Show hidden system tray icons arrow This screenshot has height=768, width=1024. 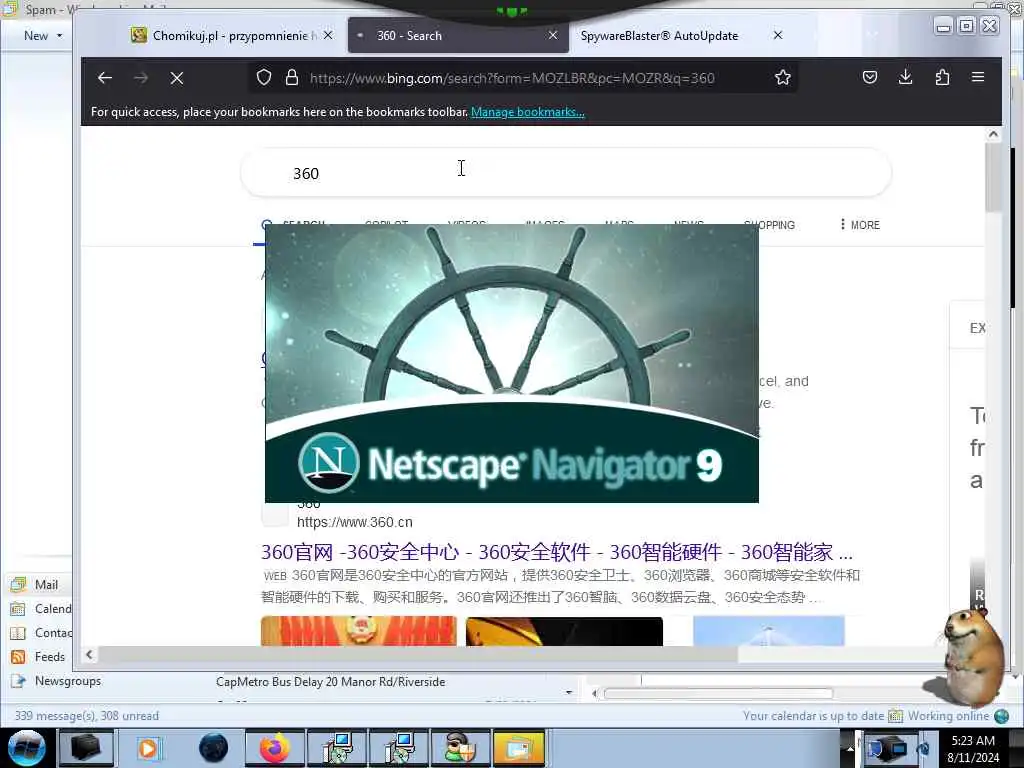pyautogui.click(x=850, y=748)
